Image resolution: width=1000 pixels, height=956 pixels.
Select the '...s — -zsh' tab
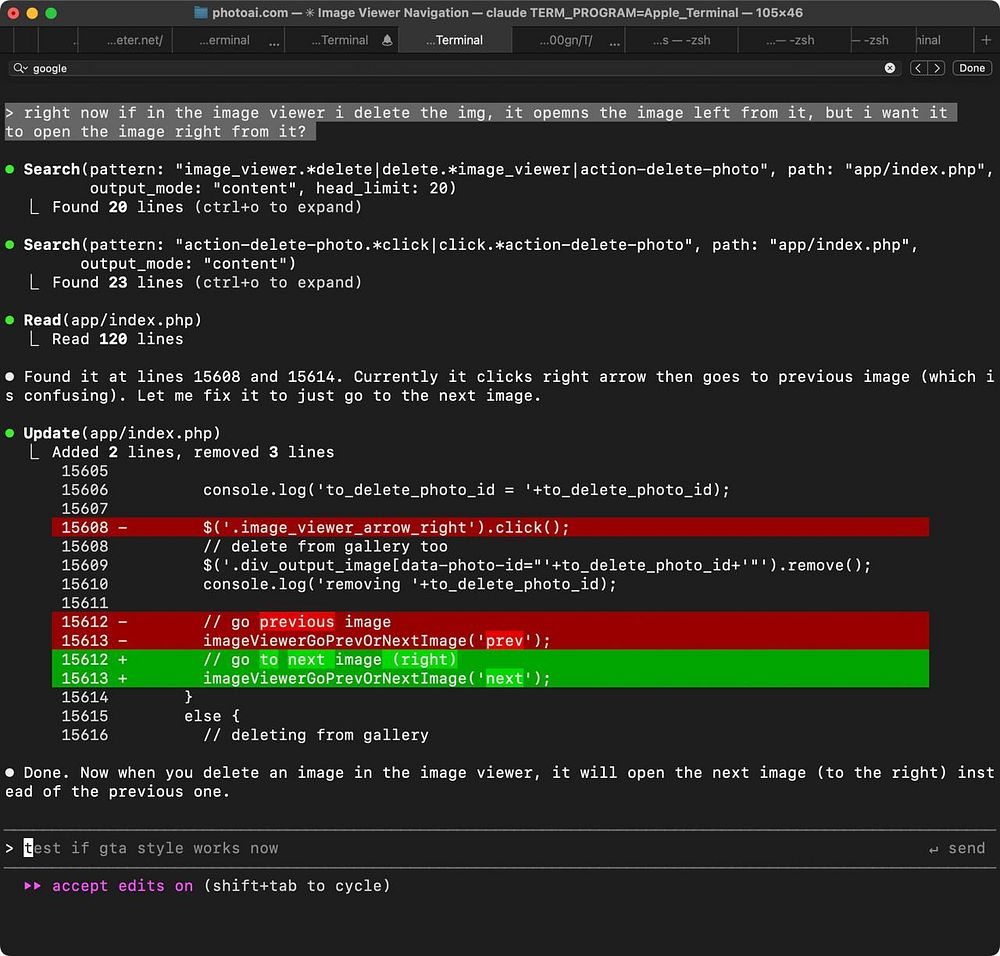[679, 40]
